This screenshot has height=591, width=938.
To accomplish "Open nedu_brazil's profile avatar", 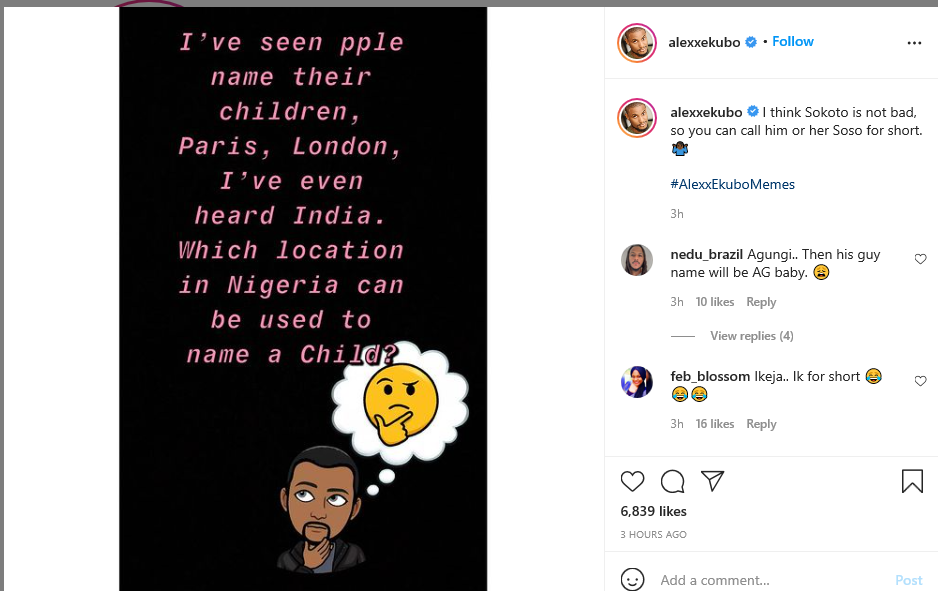I will (637, 260).
